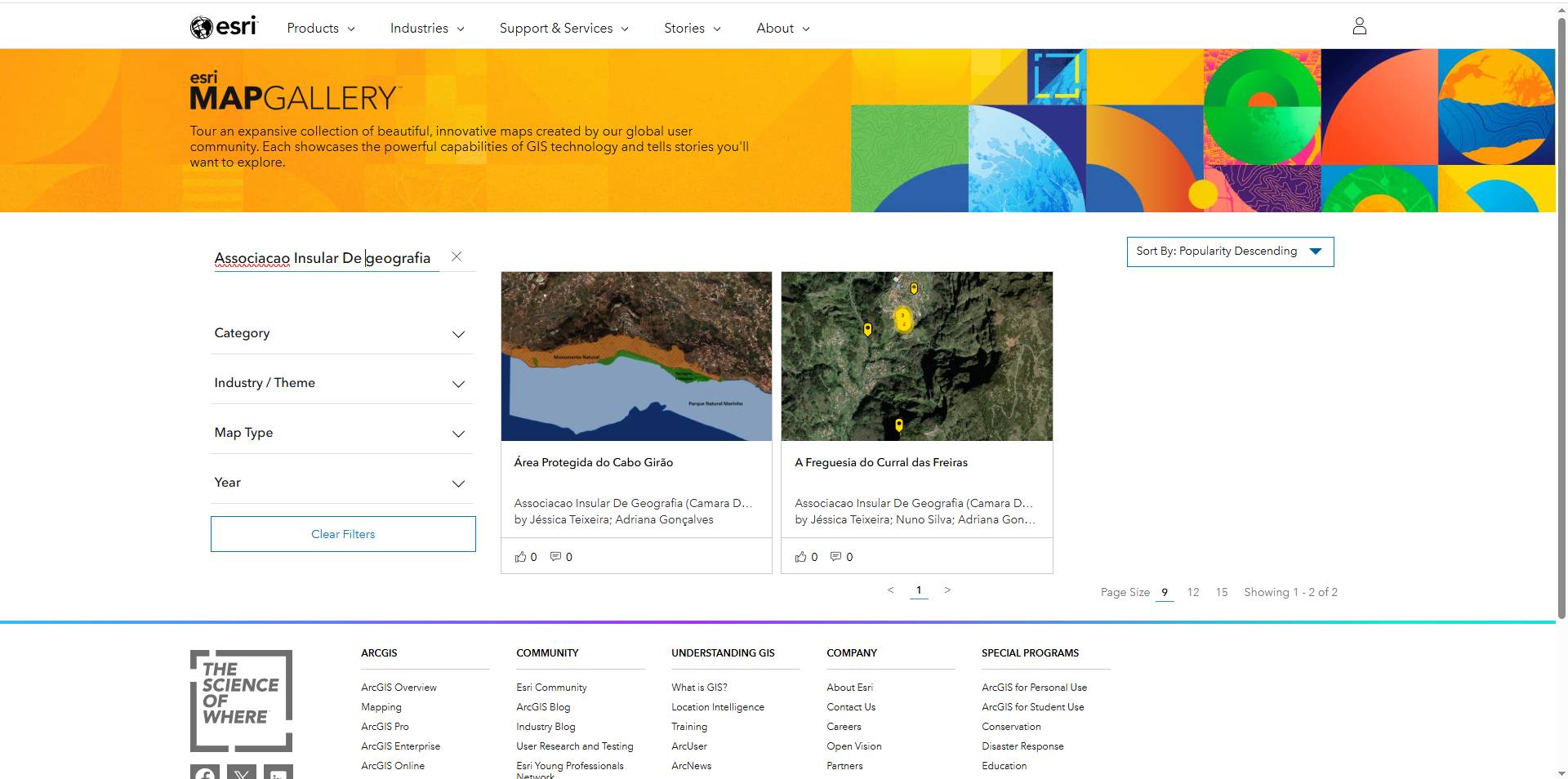Click the Clear Filters button
The image size is (1568, 779).
[x=343, y=534]
